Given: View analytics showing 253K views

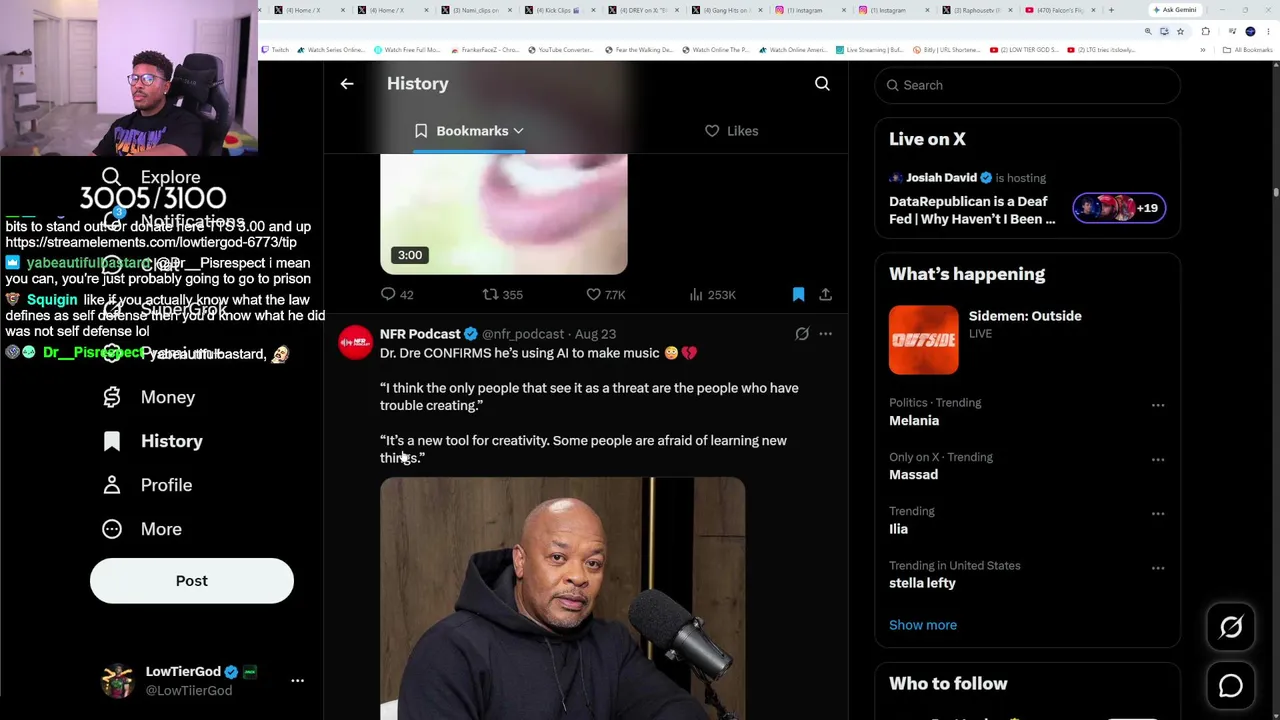Looking at the screenshot, I should click(x=712, y=294).
